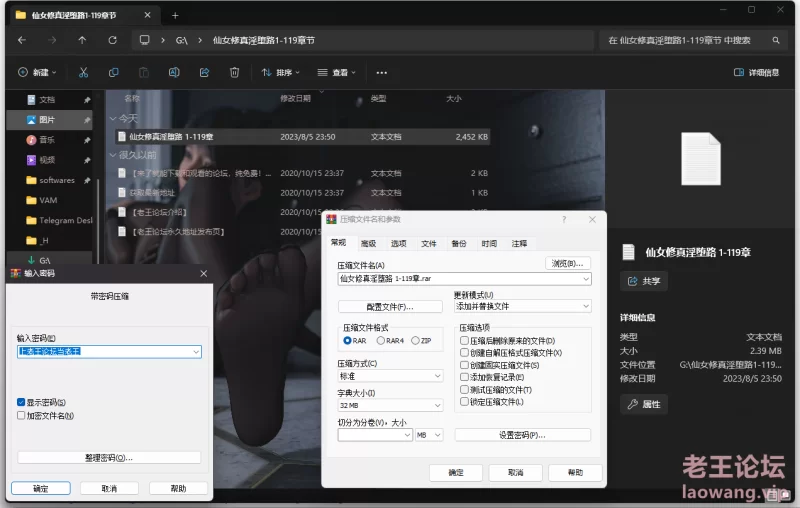
Task: Open the three-dots more options menu
Action: coord(382,72)
